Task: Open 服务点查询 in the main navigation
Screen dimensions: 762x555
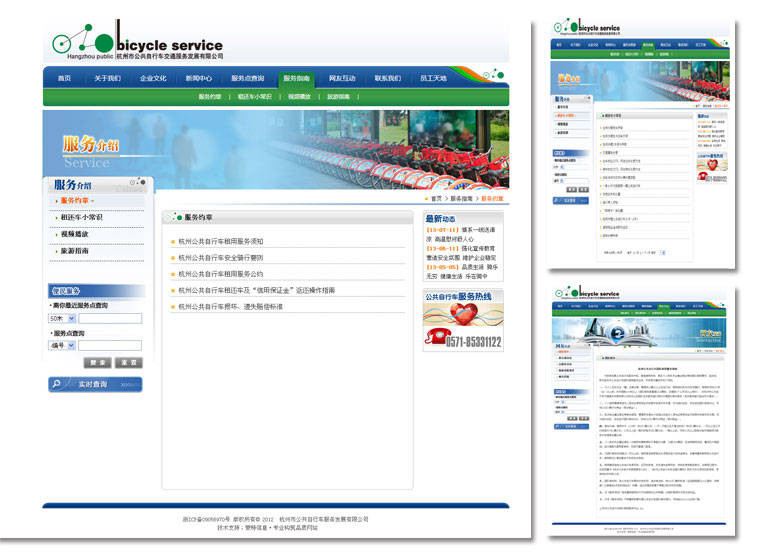Action: tap(247, 78)
